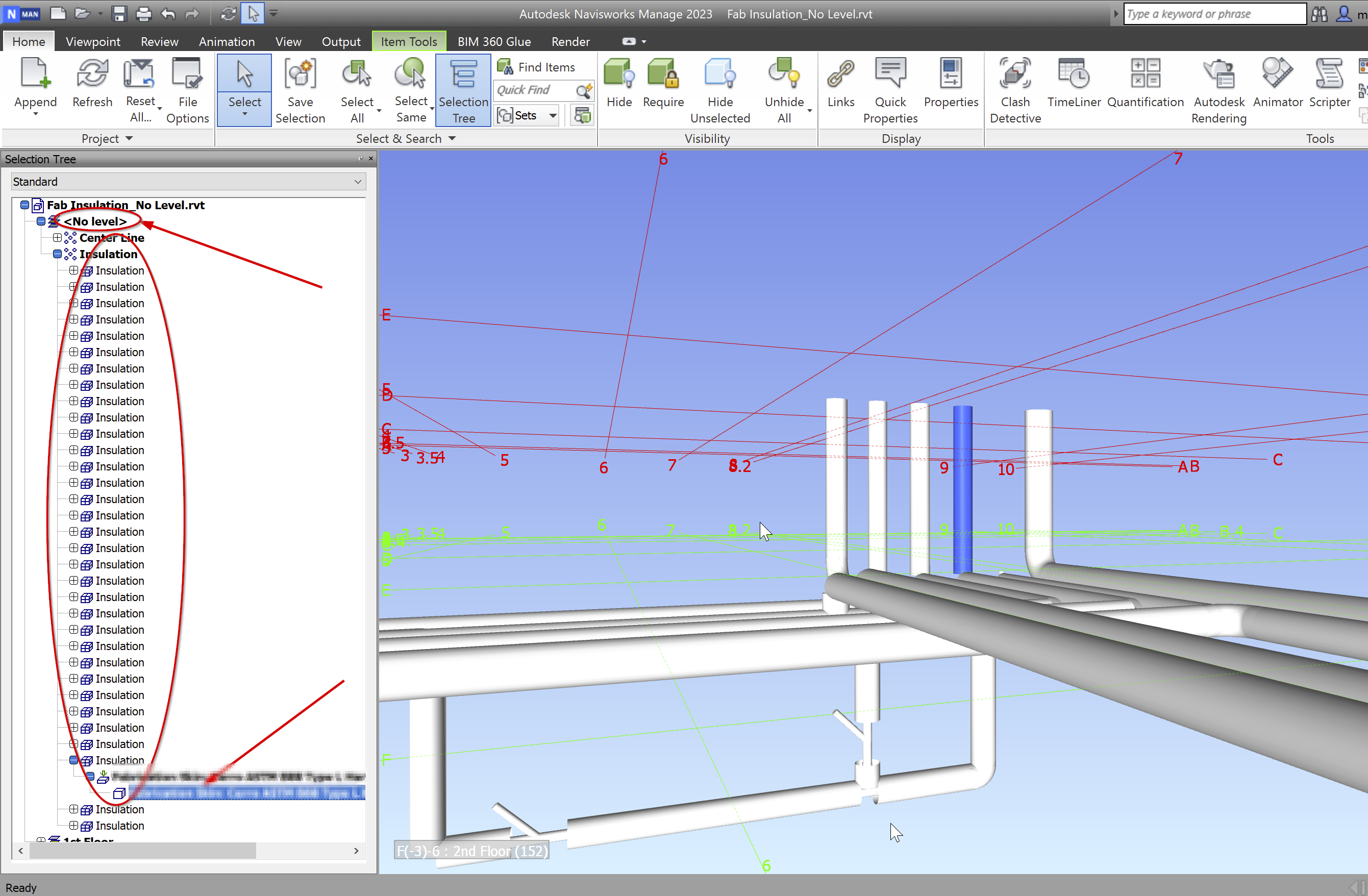
Task: Switch to the Review ribbon tab
Action: pos(159,41)
